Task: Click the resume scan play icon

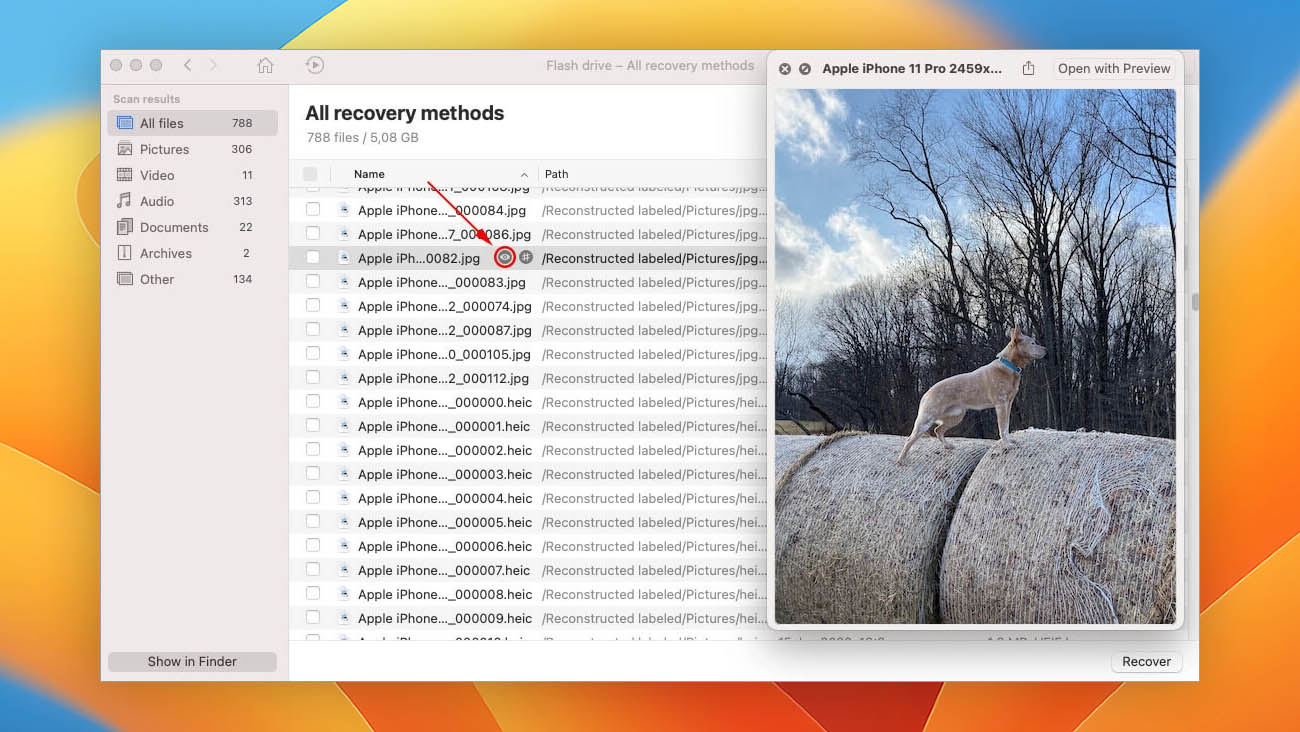Action: (x=314, y=65)
